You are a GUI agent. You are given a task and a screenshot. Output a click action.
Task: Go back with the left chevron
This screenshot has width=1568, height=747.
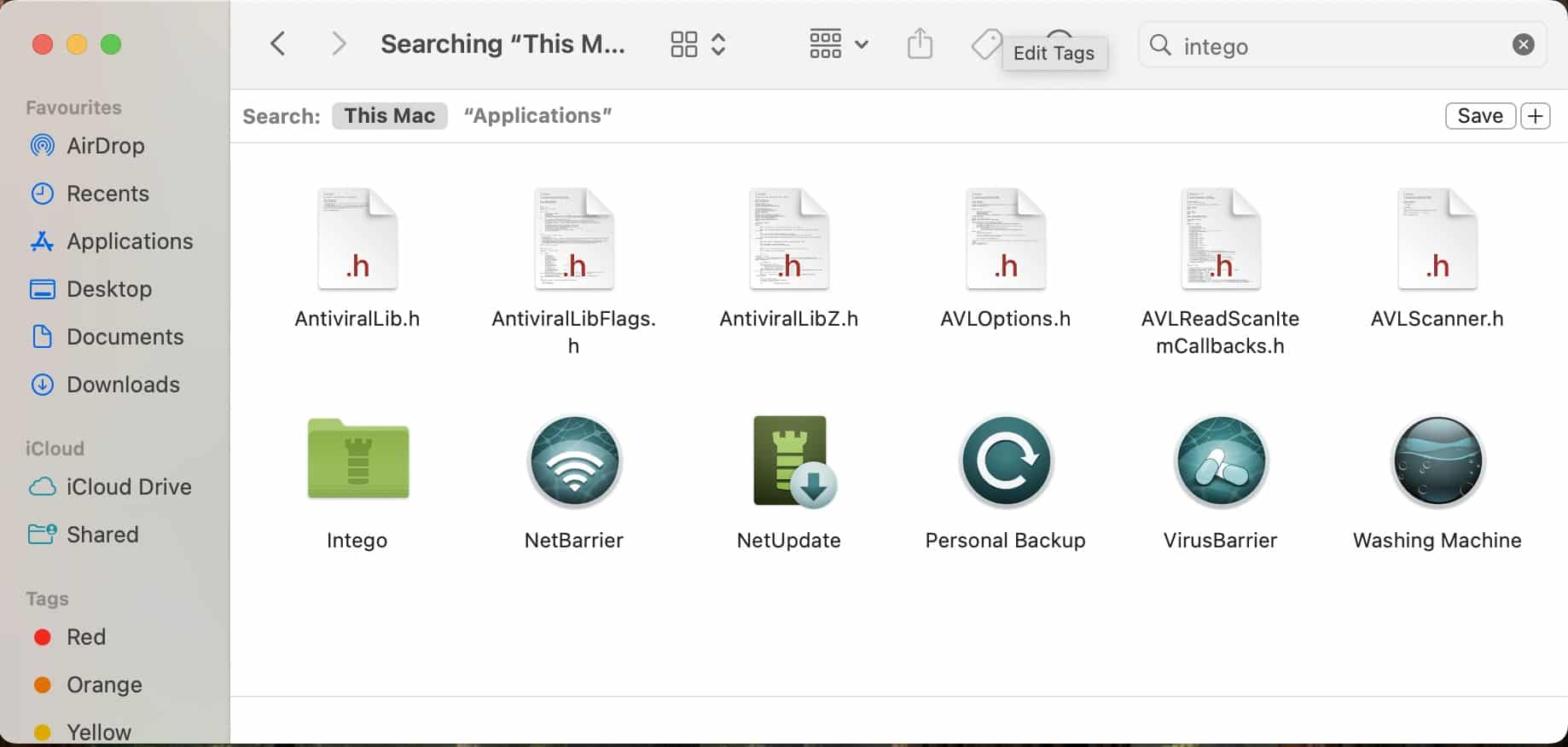click(x=277, y=43)
